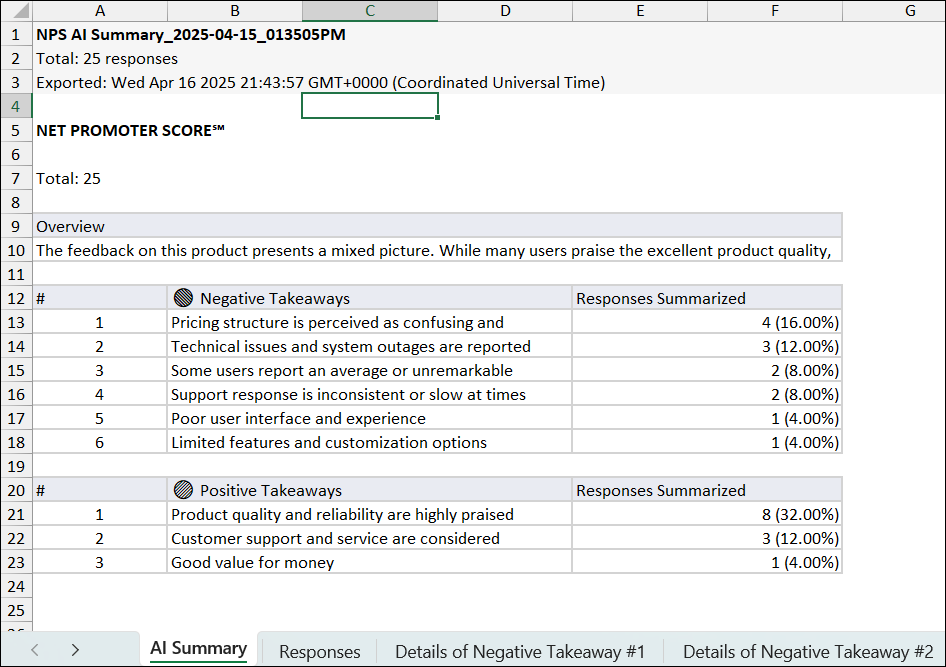Select column E header
This screenshot has width=946, height=667.
(x=640, y=11)
